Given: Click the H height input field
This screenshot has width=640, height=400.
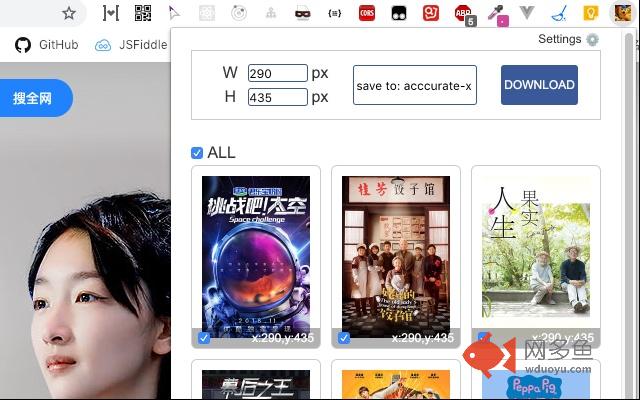Looking at the screenshot, I should [278, 97].
